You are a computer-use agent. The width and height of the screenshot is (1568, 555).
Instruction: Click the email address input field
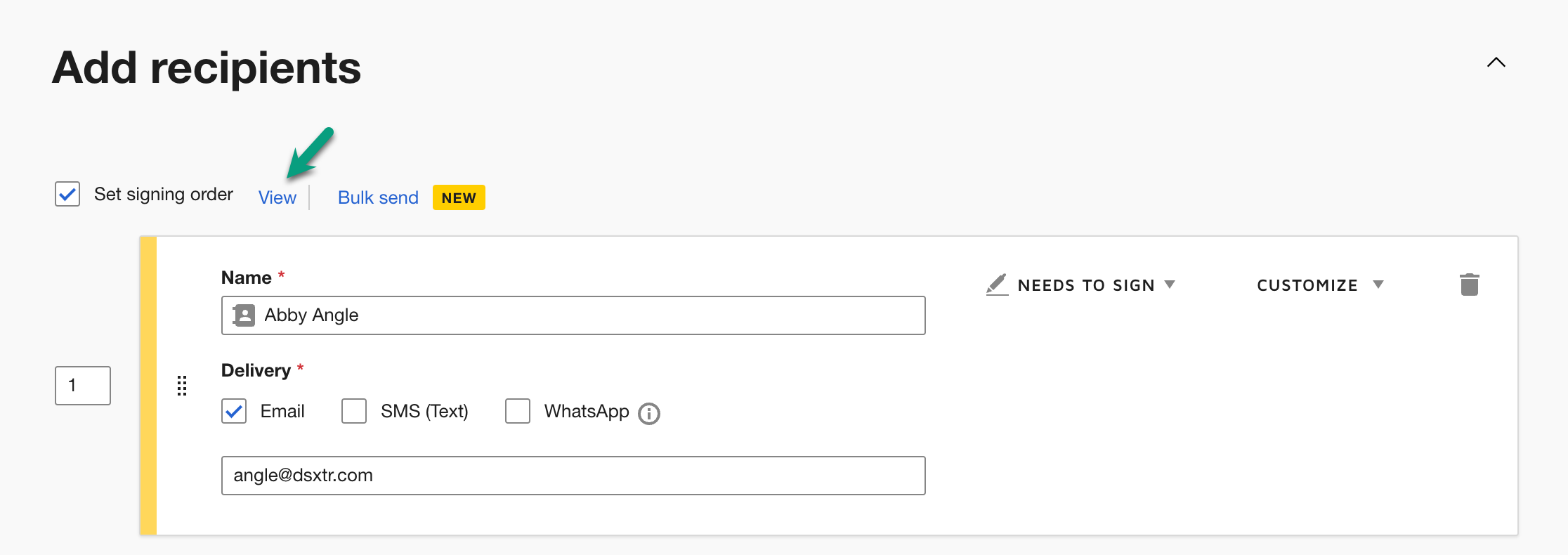pyautogui.click(x=573, y=476)
